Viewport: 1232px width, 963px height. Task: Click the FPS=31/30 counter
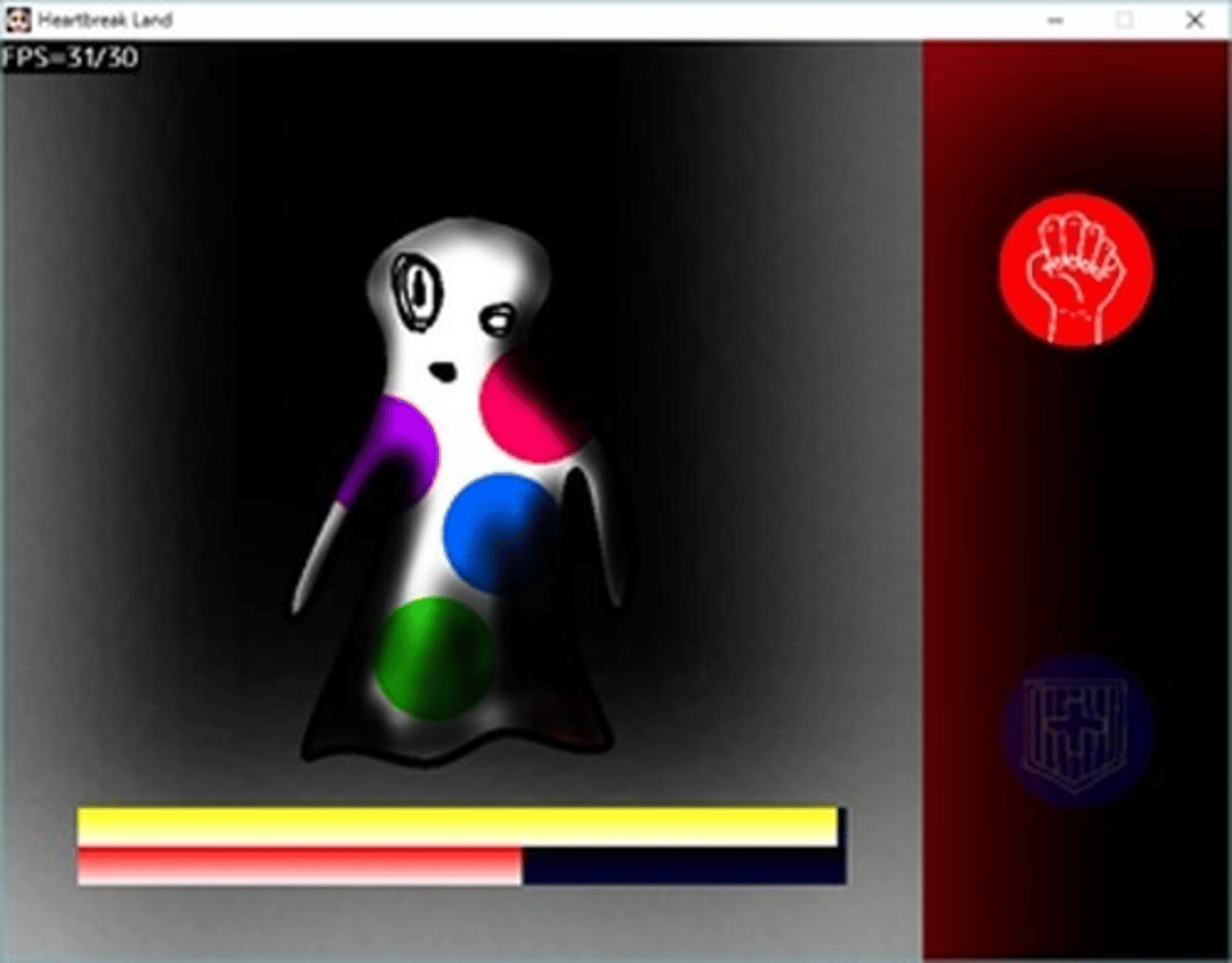point(70,58)
